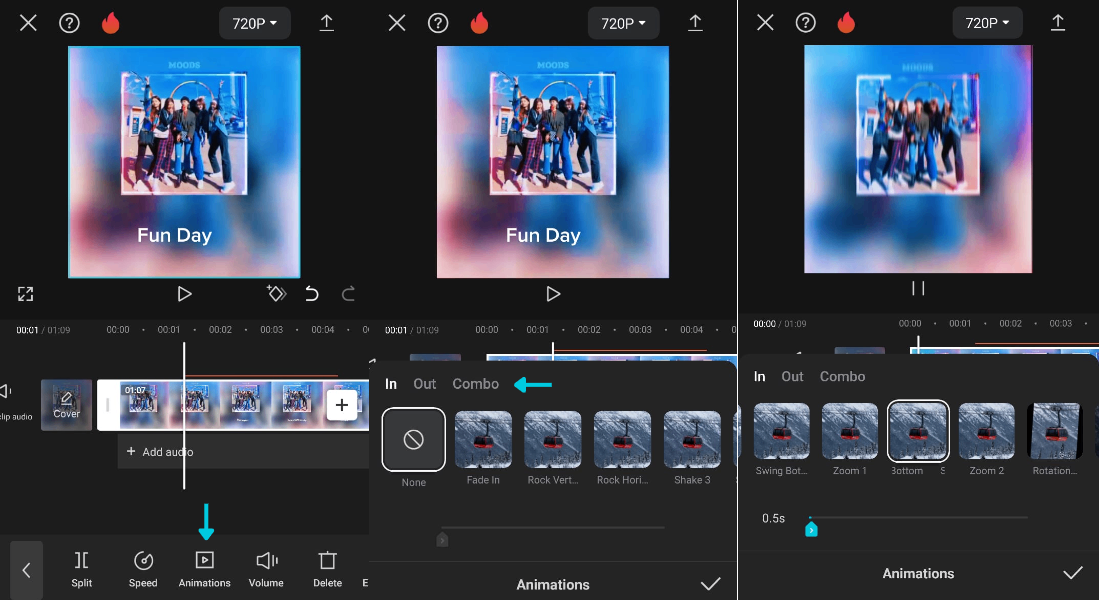The height and width of the screenshot is (600, 1100).
Task: Open the Volume tool
Action: [x=266, y=569]
